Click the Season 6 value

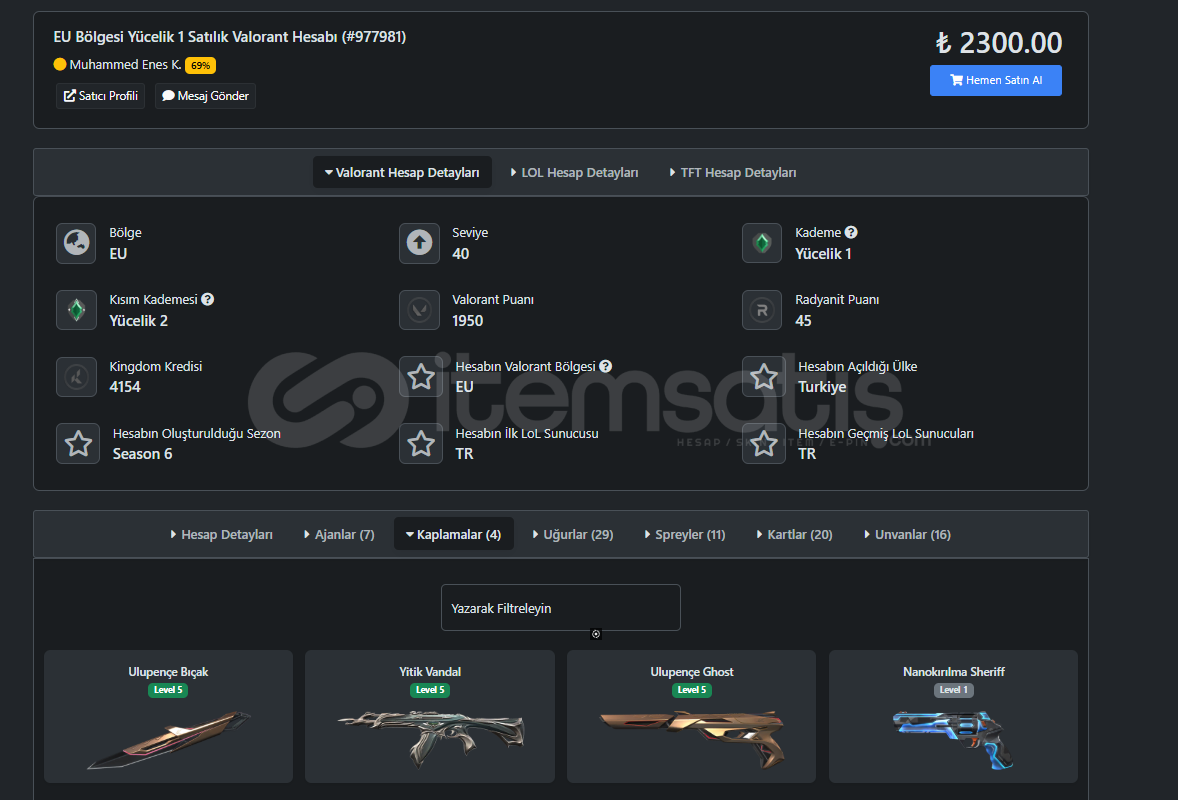point(143,454)
